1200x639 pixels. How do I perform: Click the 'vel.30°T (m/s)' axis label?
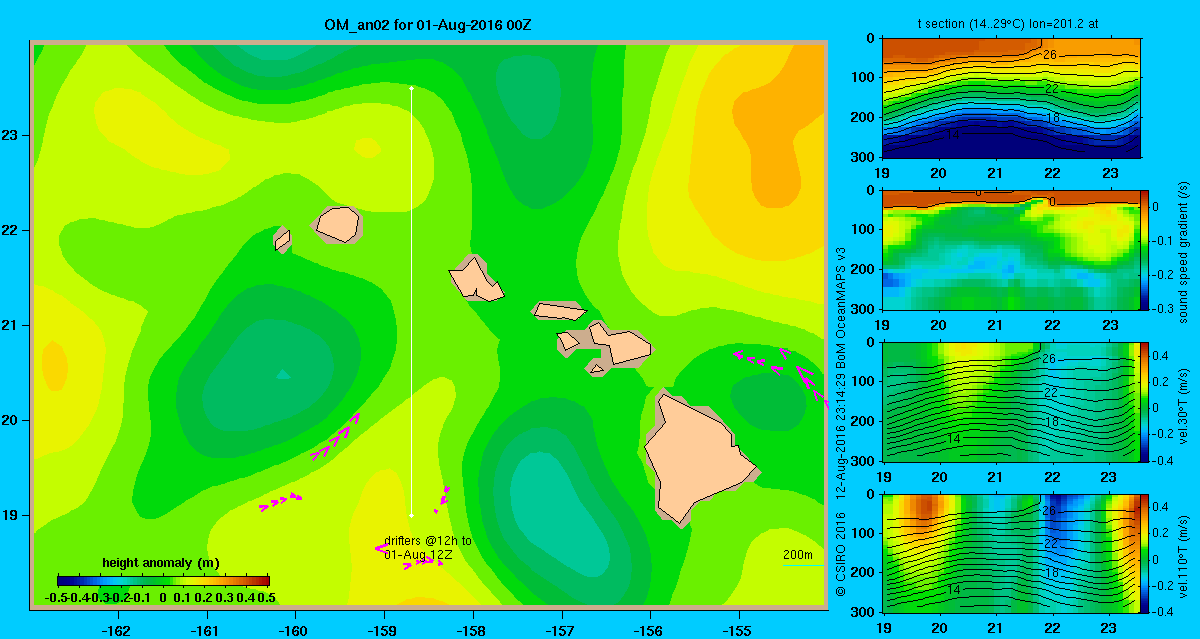click(x=1182, y=404)
